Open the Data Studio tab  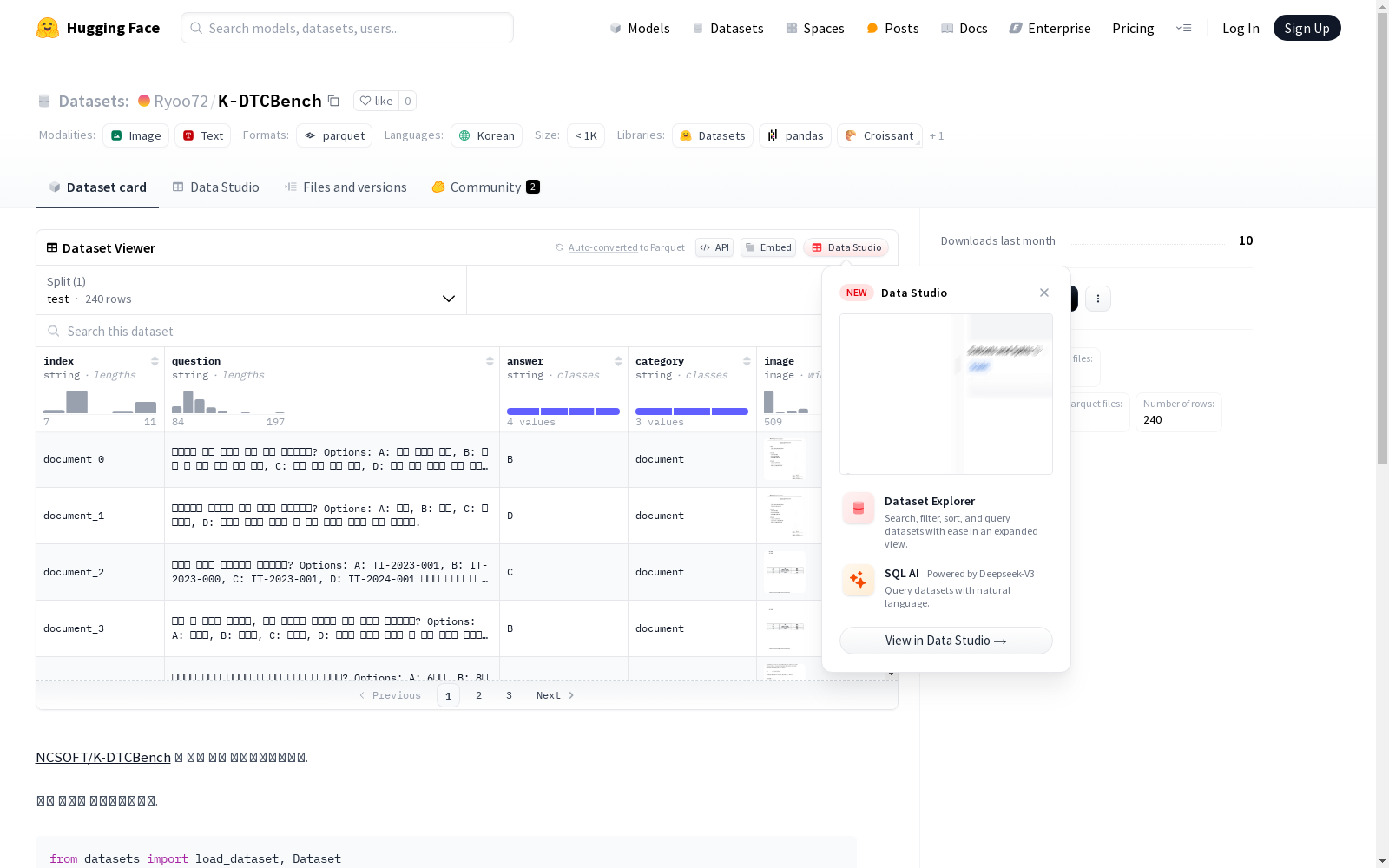tap(216, 187)
